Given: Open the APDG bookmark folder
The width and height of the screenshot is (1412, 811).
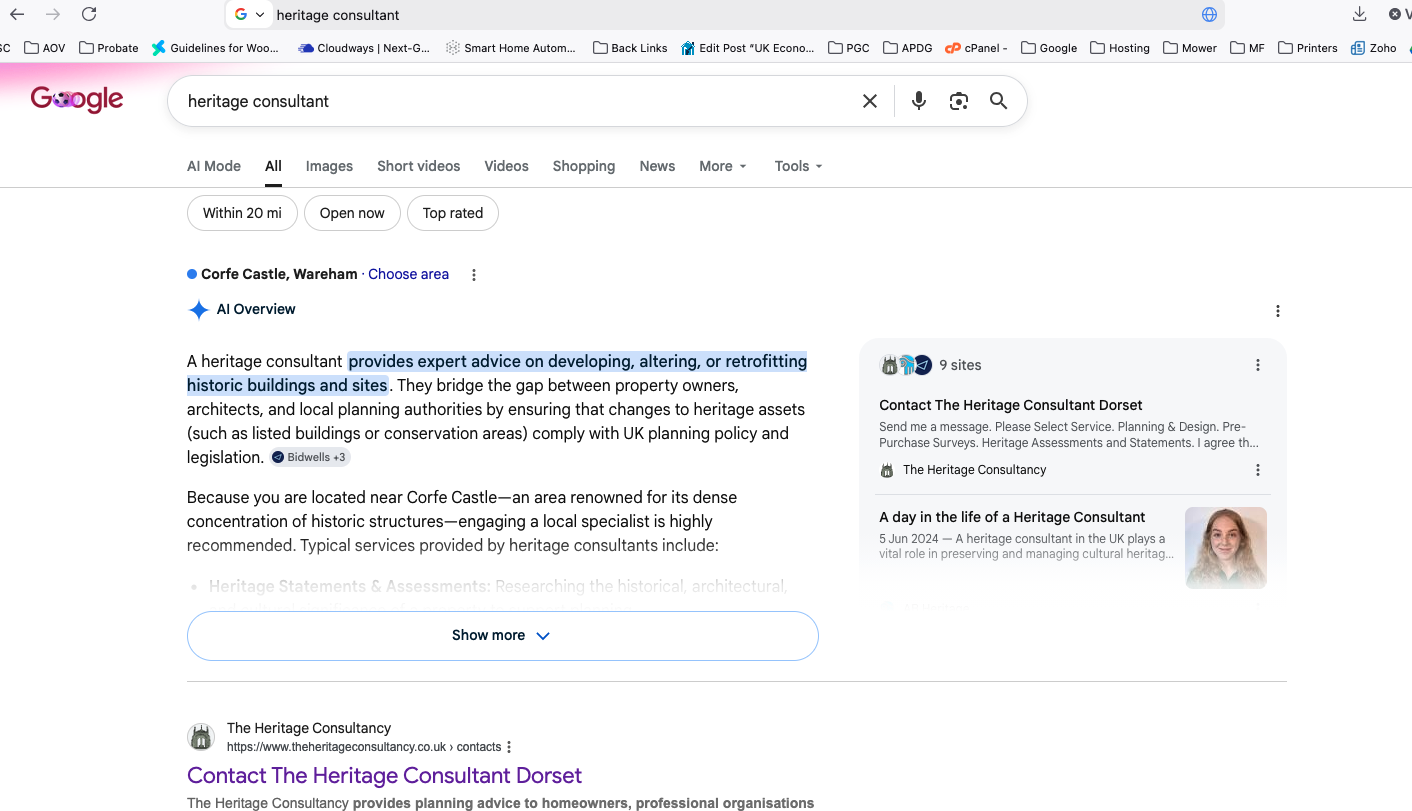Looking at the screenshot, I should point(908,48).
